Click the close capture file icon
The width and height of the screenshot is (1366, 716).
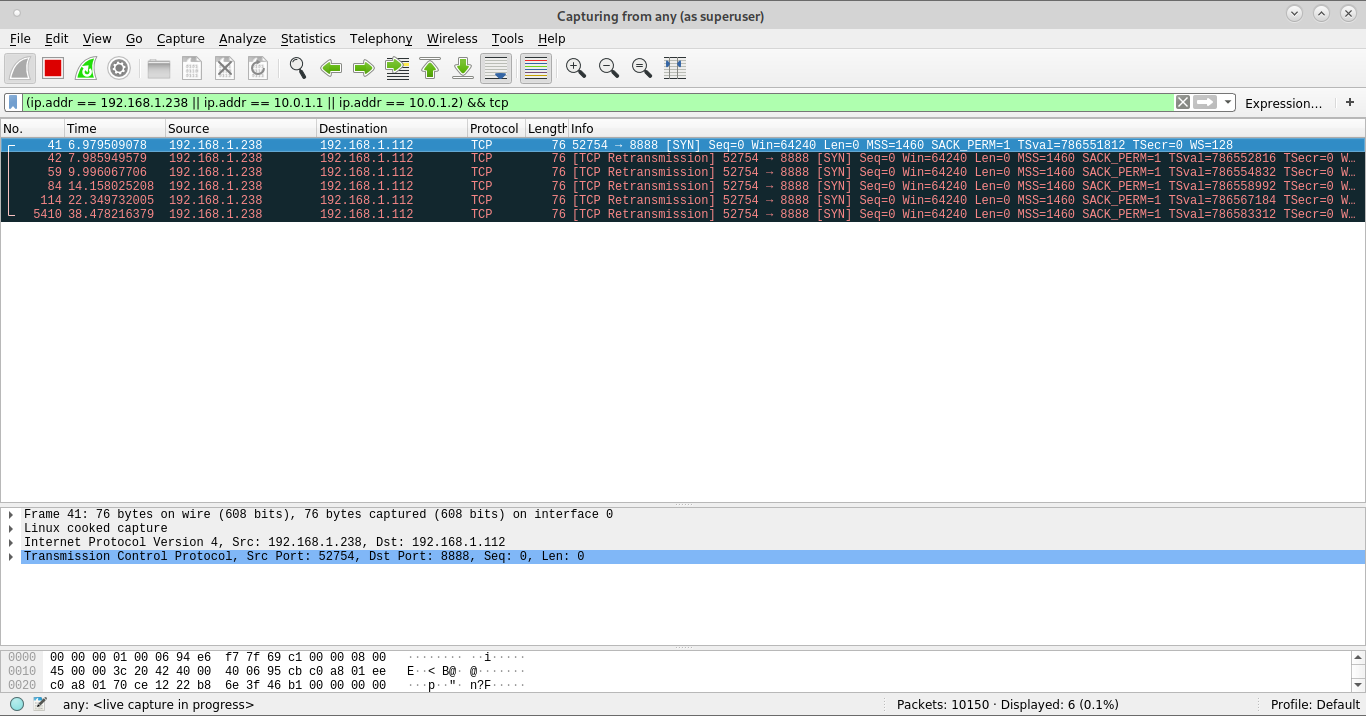pyautogui.click(x=225, y=68)
